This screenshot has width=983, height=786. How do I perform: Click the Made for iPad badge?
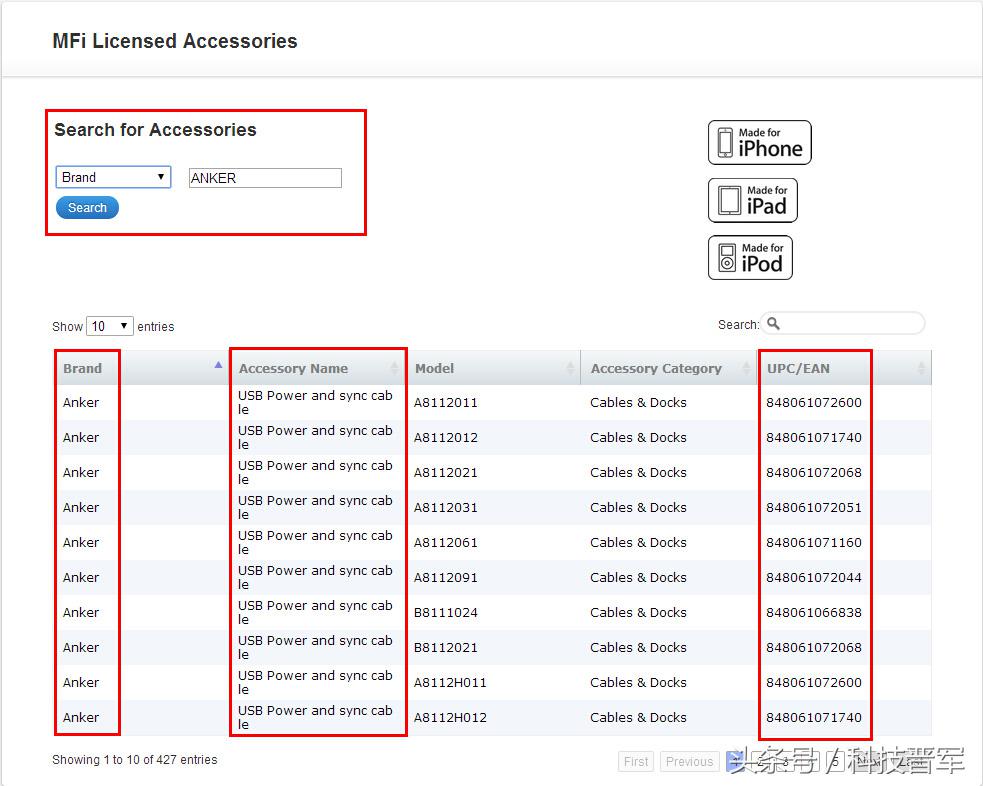click(752, 200)
